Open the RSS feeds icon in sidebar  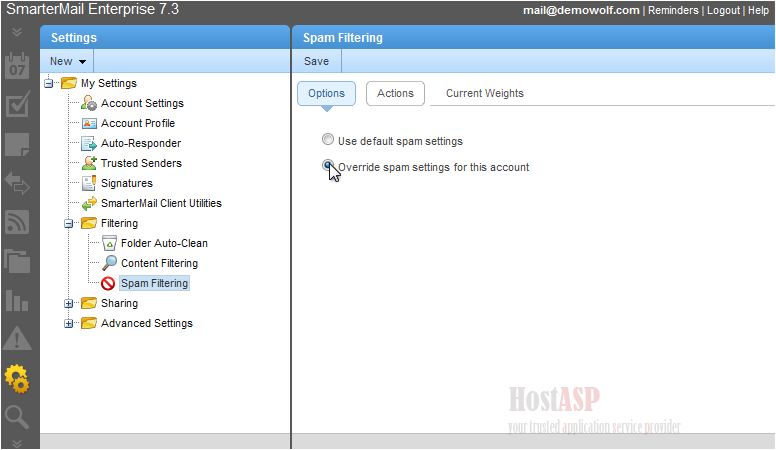17,222
